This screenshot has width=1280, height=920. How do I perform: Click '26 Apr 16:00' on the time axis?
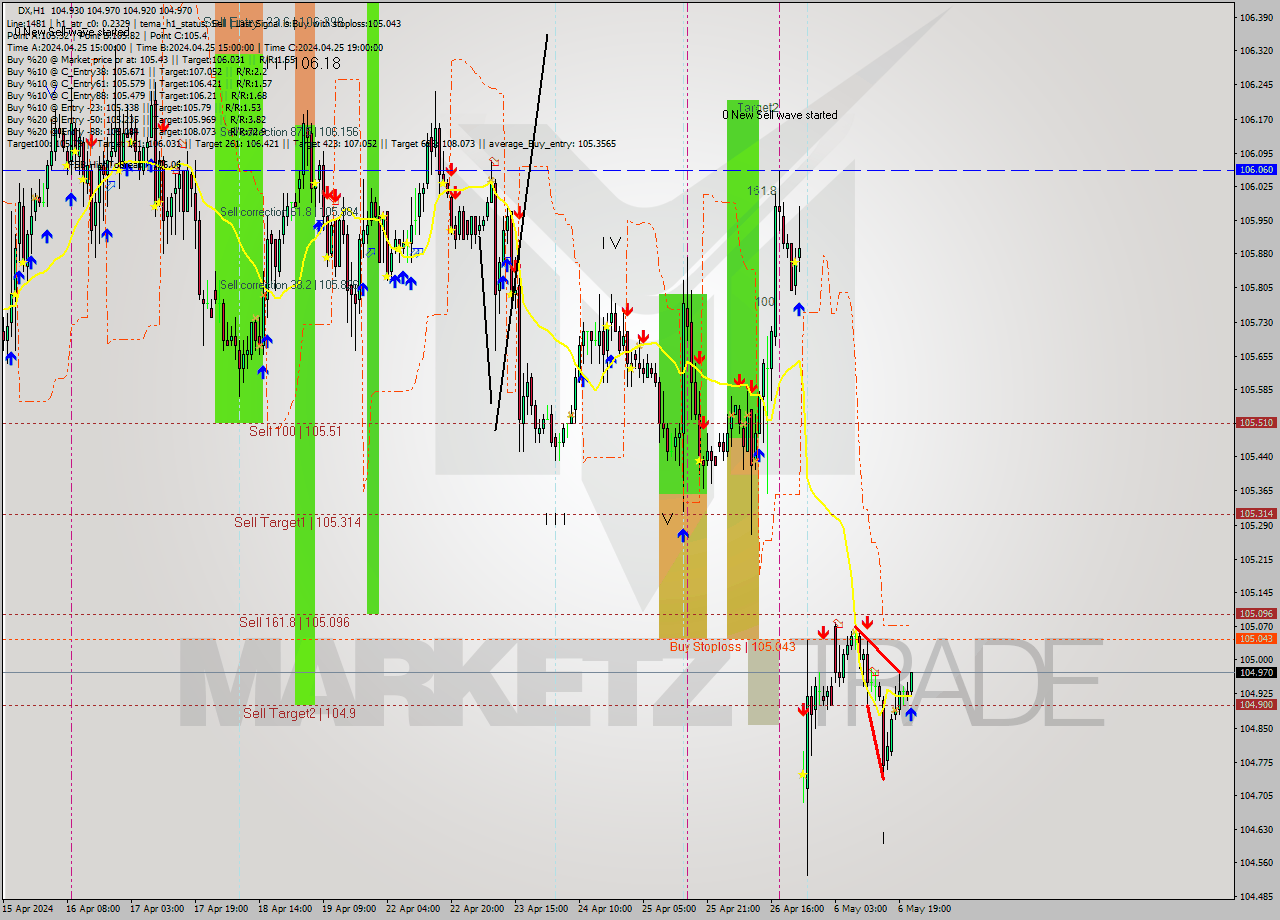click(x=797, y=909)
